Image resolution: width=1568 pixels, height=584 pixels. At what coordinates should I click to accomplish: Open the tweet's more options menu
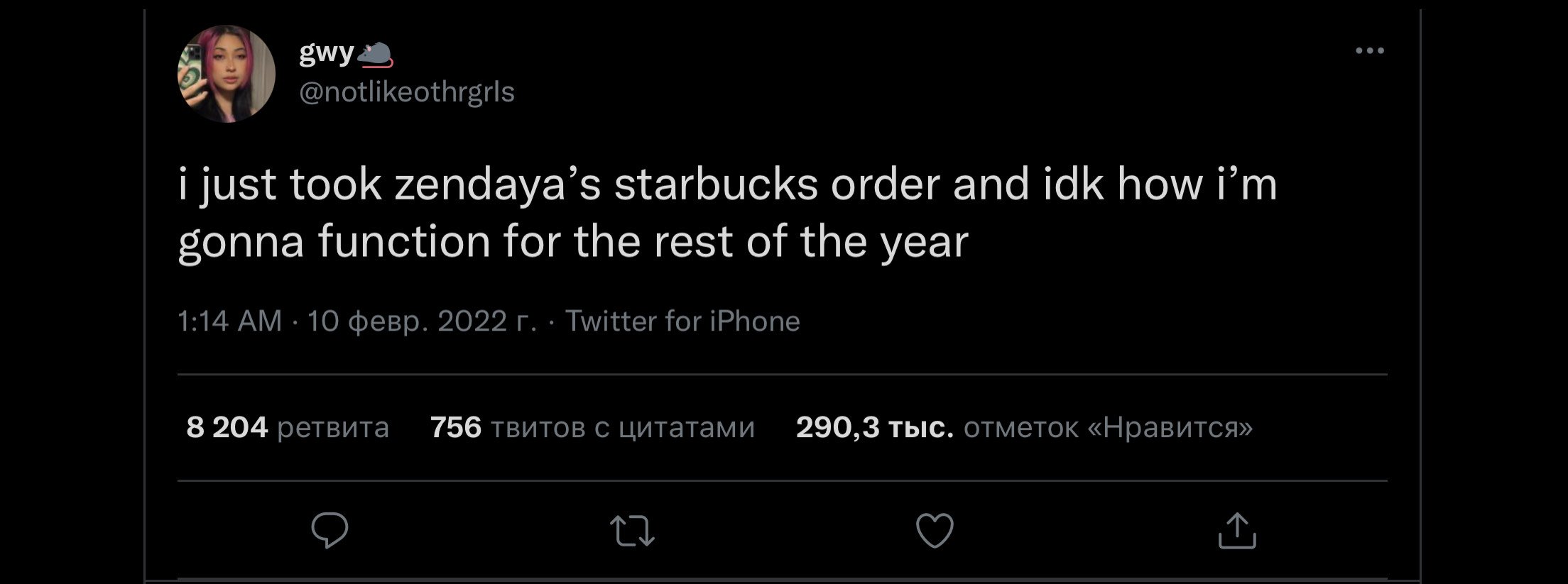[1369, 50]
